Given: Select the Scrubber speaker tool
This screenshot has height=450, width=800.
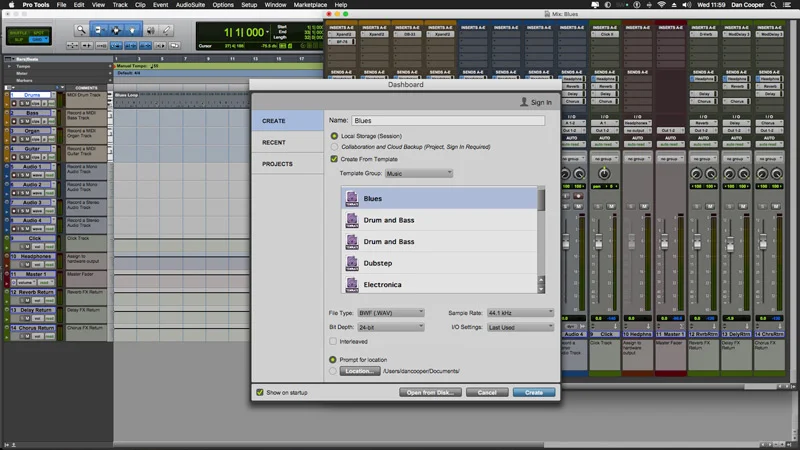Looking at the screenshot, I should click(151, 30).
